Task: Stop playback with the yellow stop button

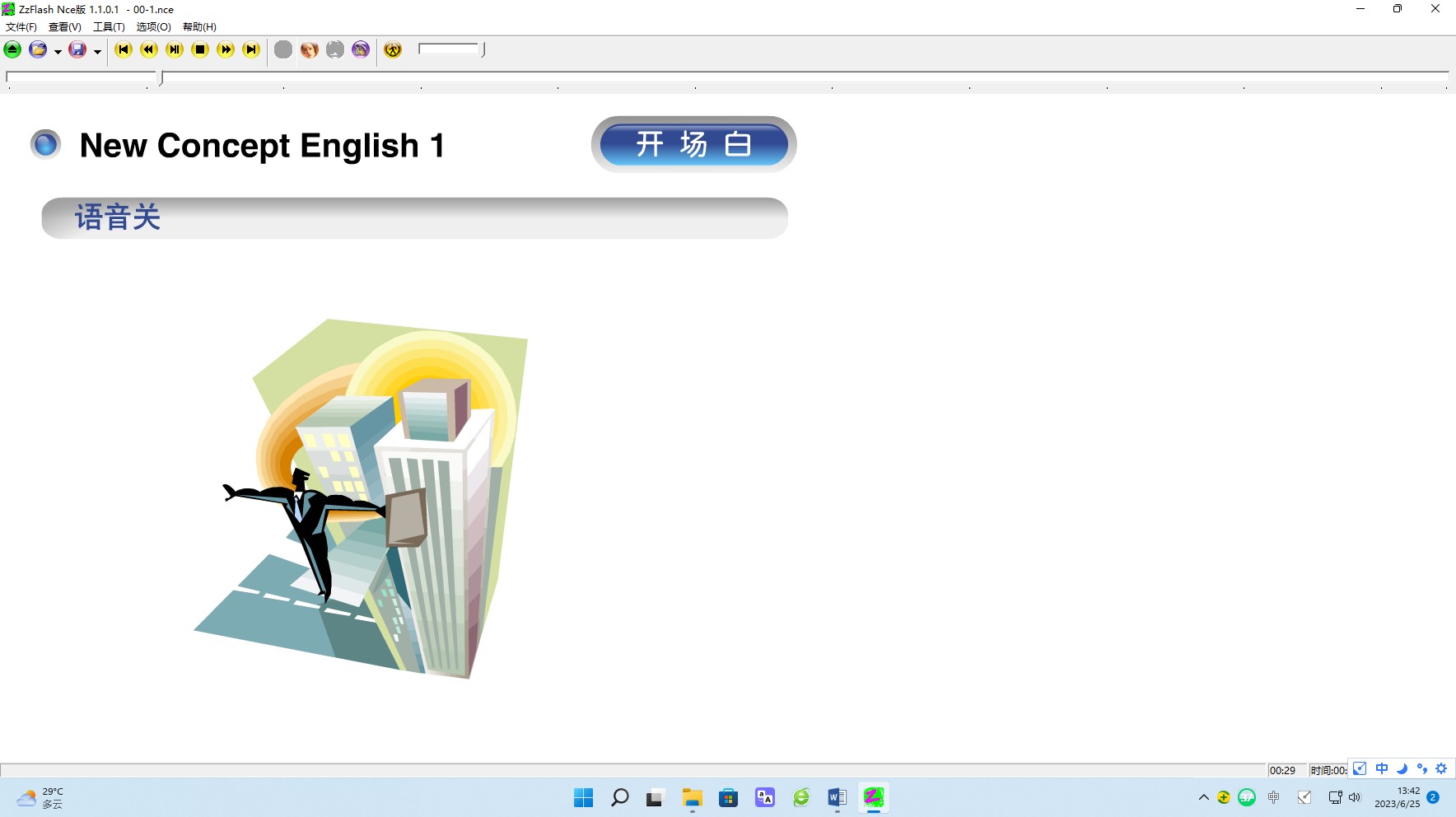Action: [x=200, y=49]
